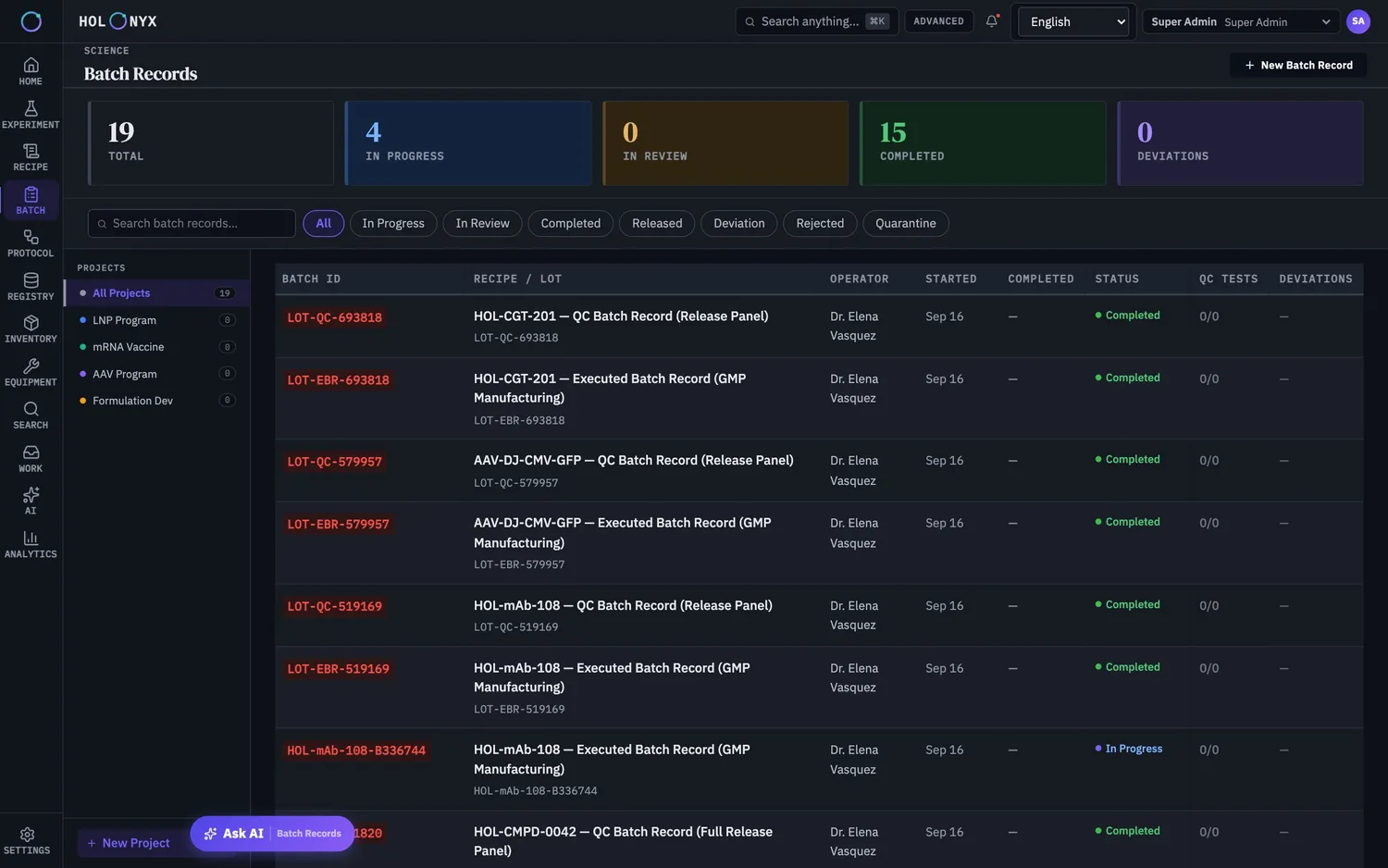This screenshot has height=868, width=1388.
Task: Filter by In Review status
Action: (x=482, y=223)
